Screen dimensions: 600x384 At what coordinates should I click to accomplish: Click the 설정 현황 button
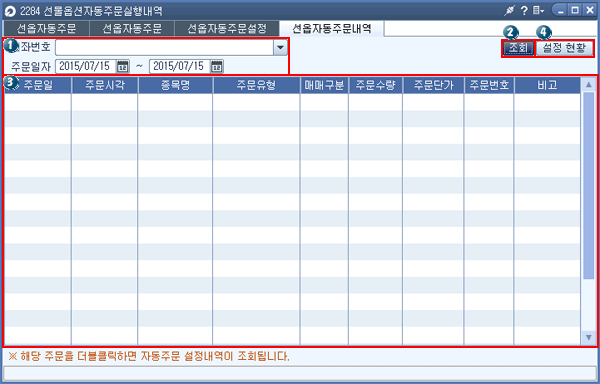(x=564, y=48)
